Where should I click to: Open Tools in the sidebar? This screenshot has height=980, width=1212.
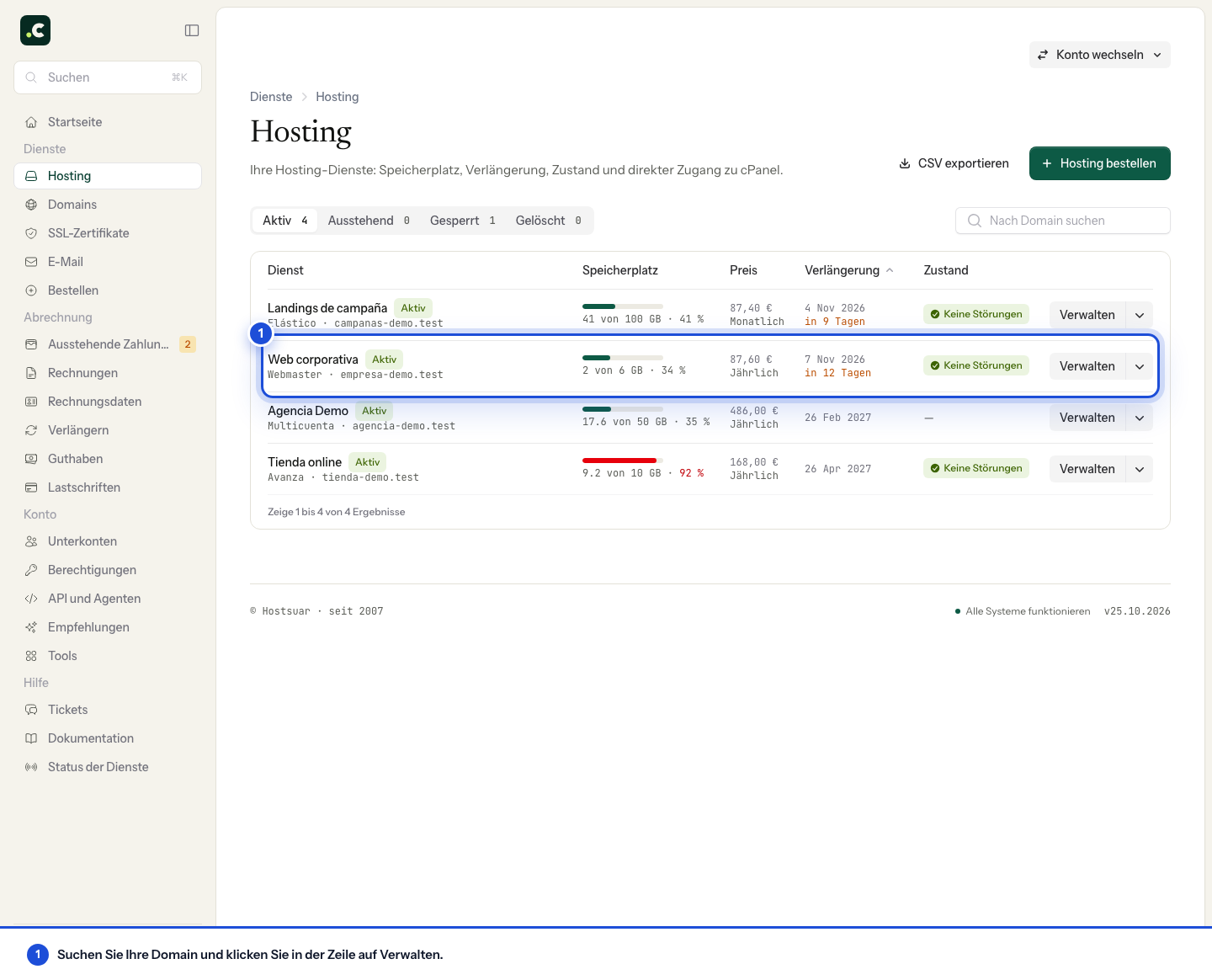point(108,656)
